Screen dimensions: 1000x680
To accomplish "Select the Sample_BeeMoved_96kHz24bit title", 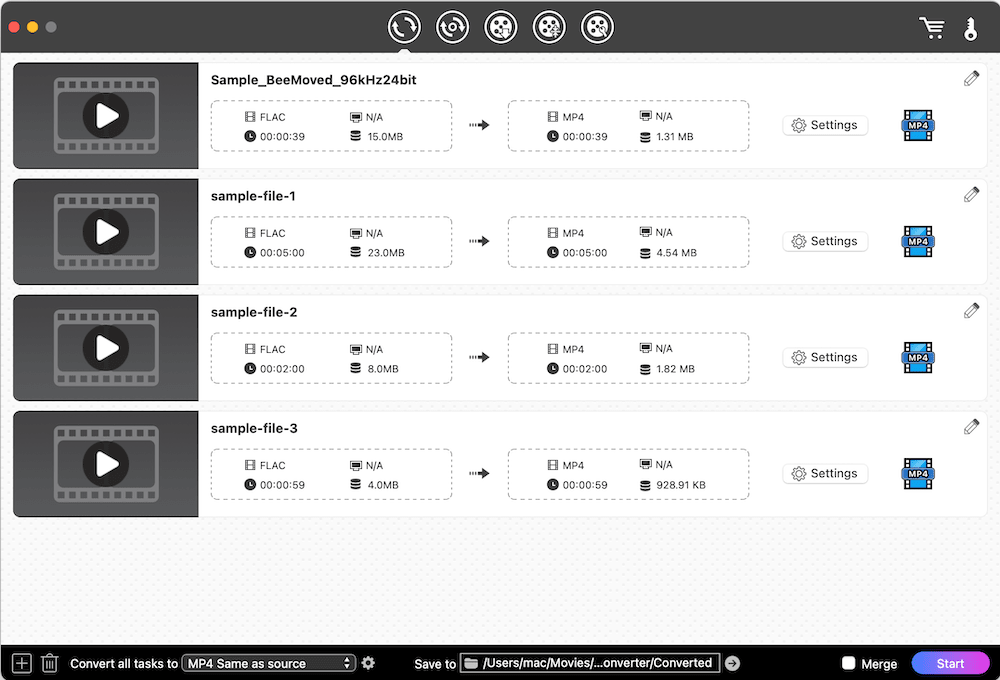I will pos(313,80).
